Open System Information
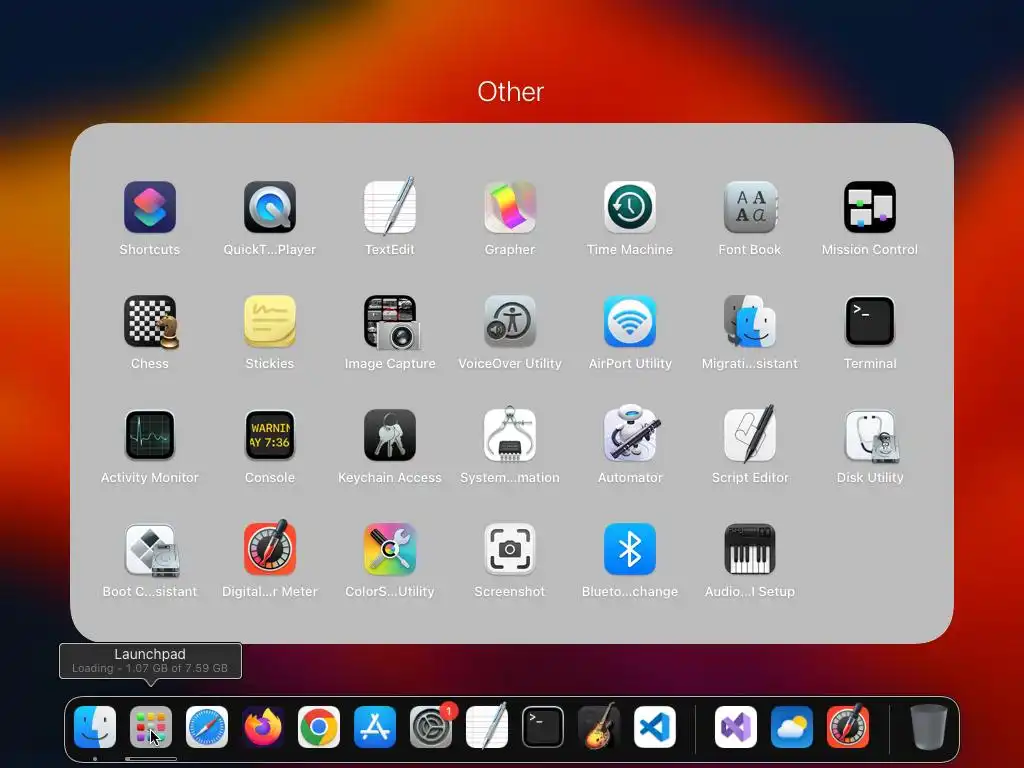Image resolution: width=1024 pixels, height=768 pixels. pos(510,434)
